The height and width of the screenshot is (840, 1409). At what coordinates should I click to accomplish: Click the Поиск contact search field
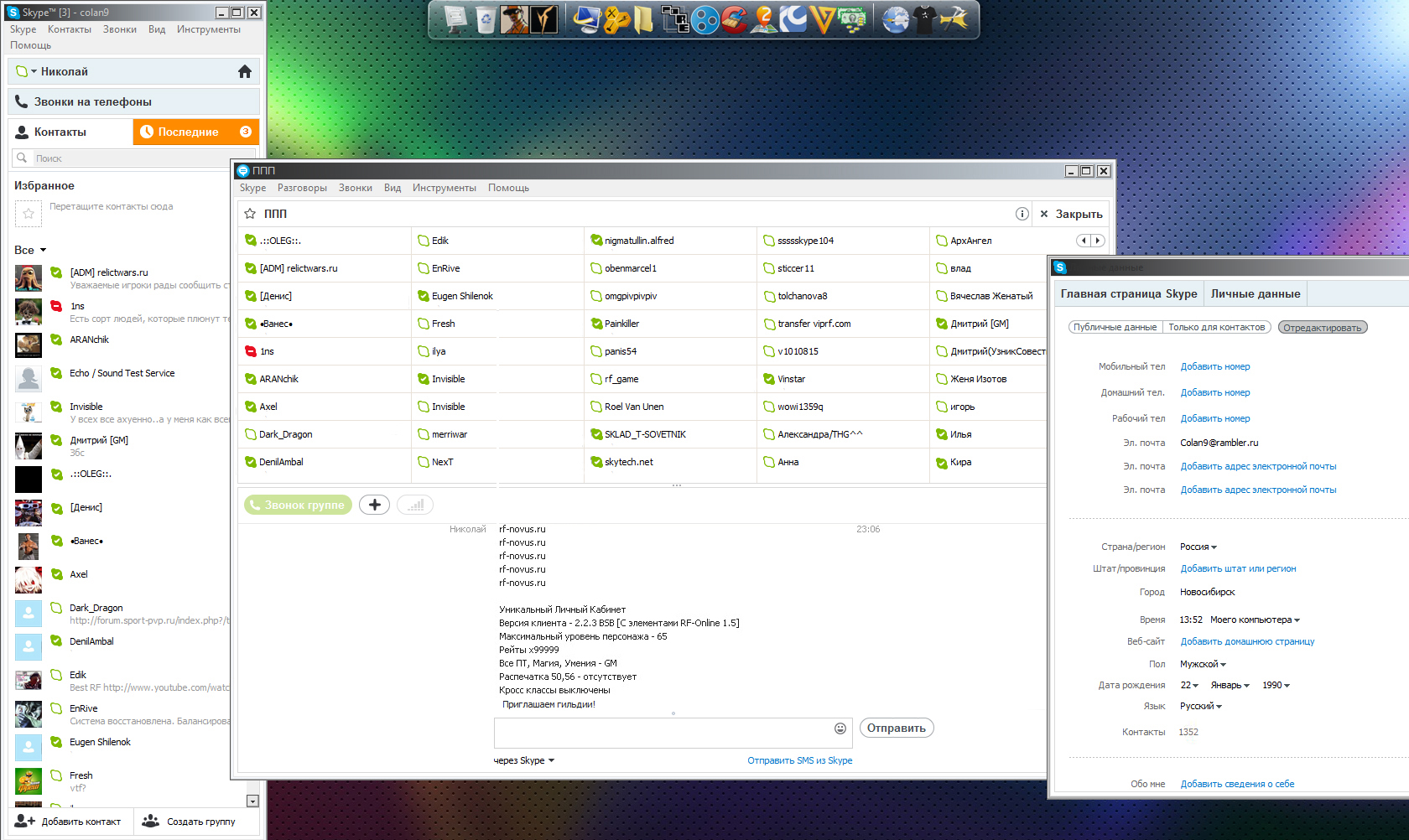(x=136, y=158)
